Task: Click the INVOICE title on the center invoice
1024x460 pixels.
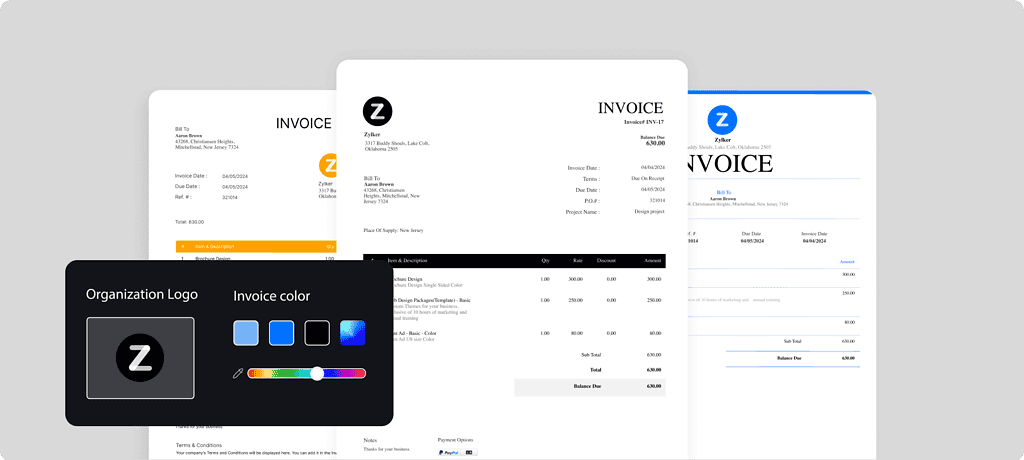Action: [630, 108]
